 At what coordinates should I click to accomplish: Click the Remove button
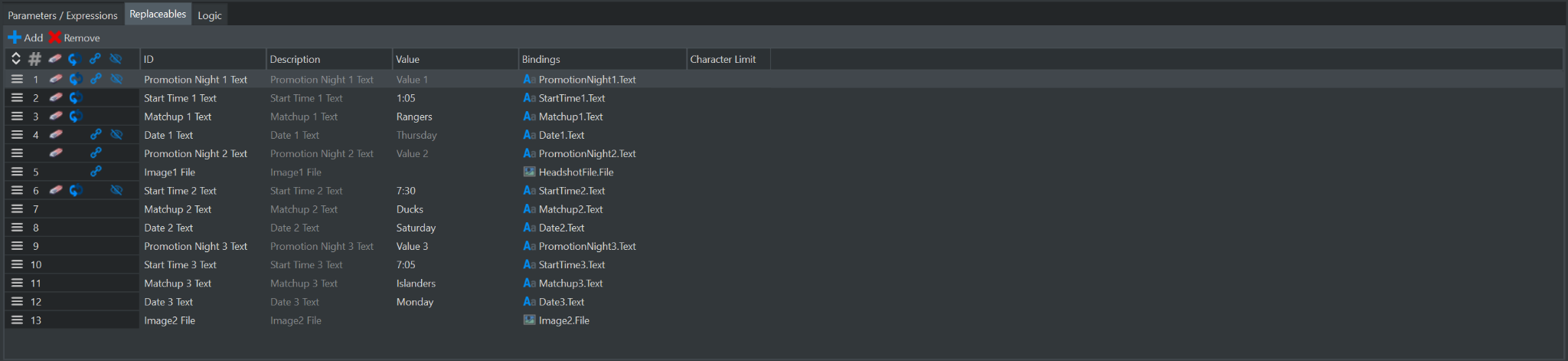(x=74, y=38)
